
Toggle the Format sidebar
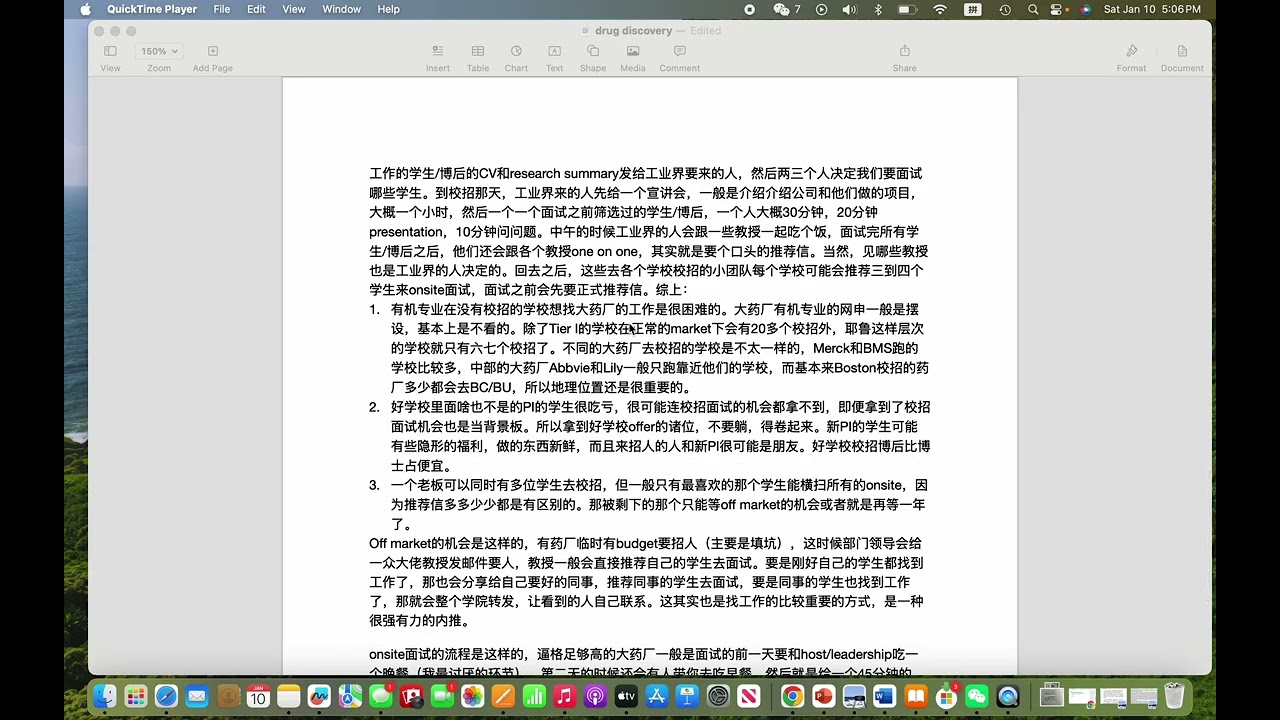pyautogui.click(x=1132, y=58)
